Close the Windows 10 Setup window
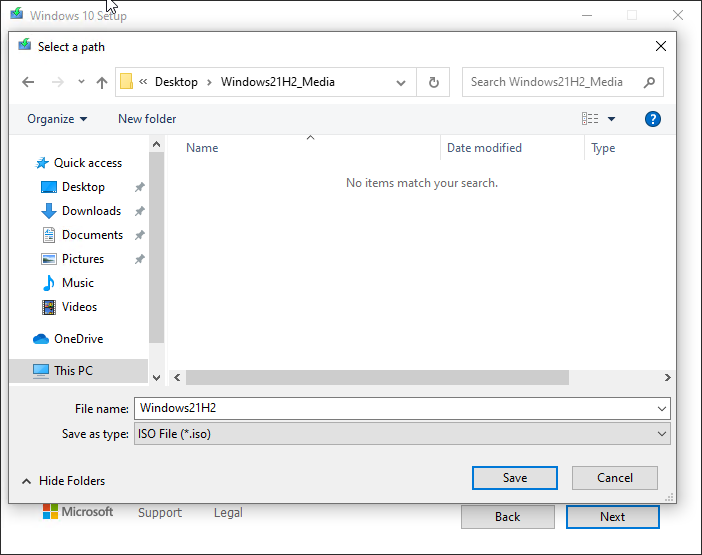 [678, 15]
